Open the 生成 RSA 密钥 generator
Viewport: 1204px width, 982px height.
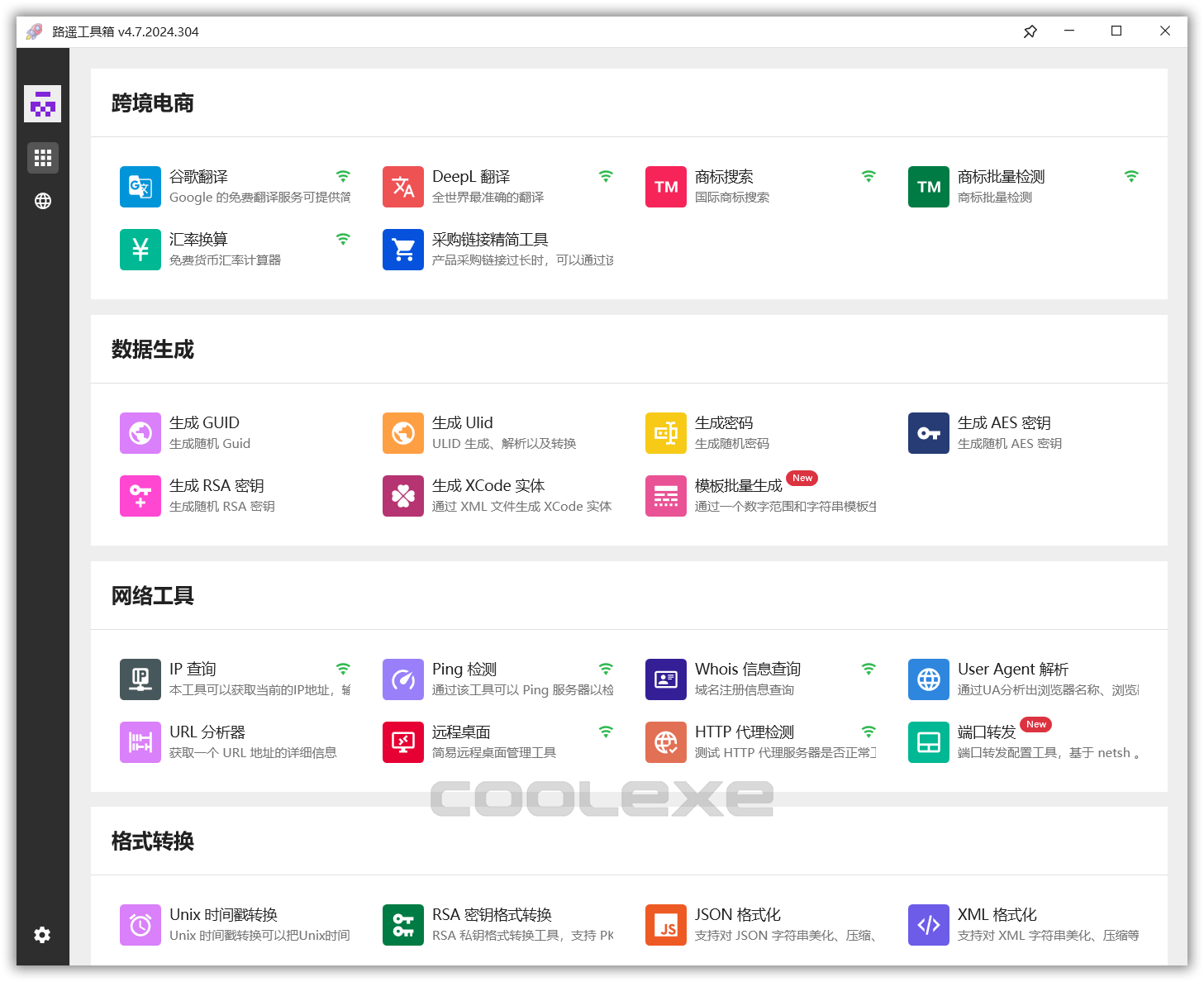(215, 495)
